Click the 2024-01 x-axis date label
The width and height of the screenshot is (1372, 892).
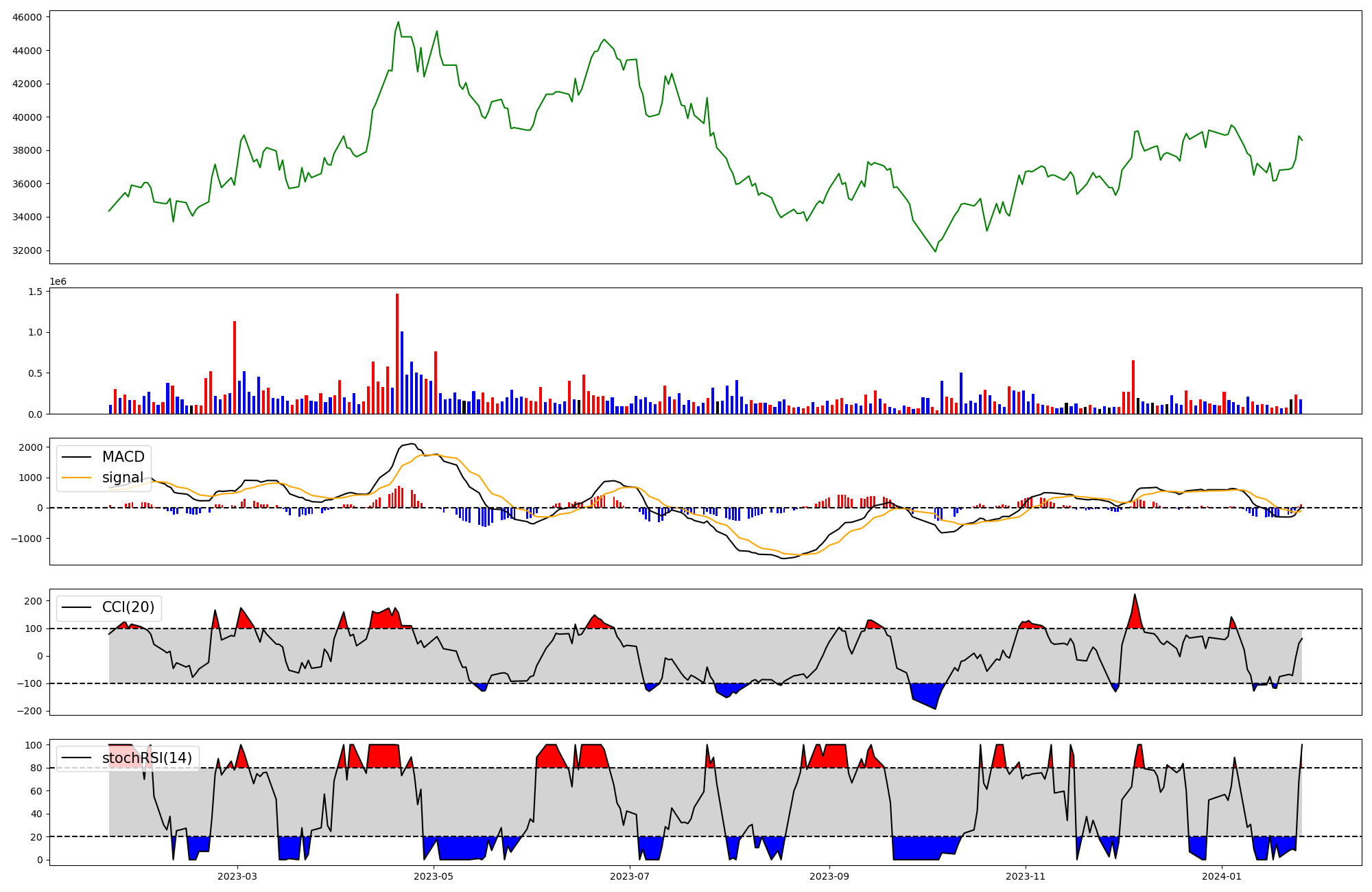tap(1222, 876)
